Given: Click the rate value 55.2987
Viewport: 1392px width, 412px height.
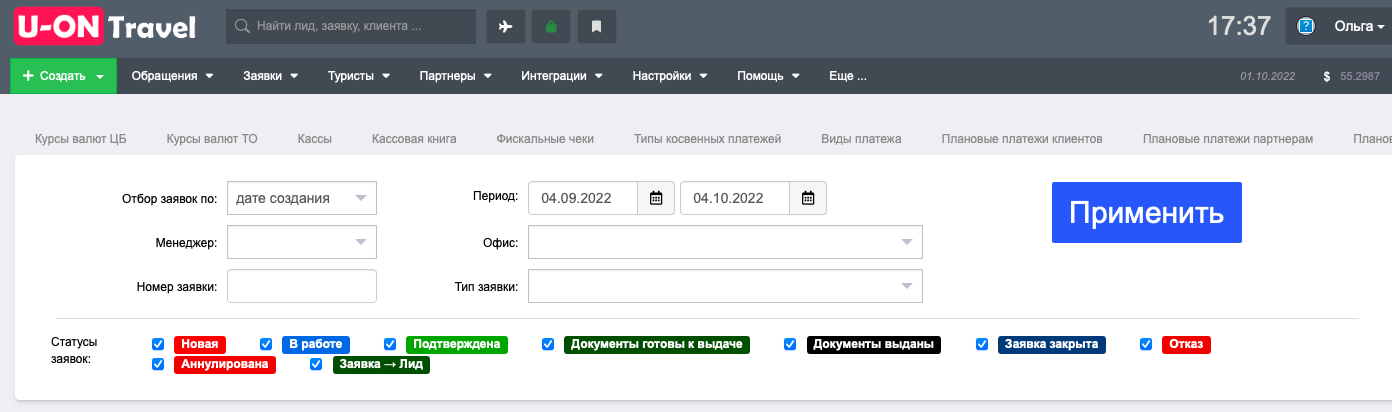Looking at the screenshot, I should [1360, 76].
